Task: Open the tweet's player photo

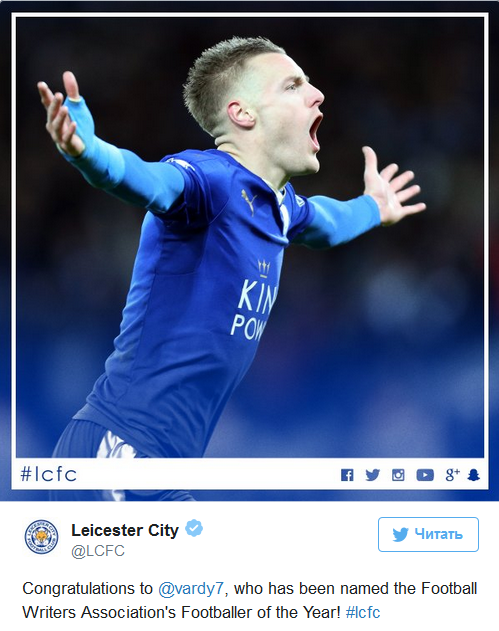Action: (x=250, y=250)
